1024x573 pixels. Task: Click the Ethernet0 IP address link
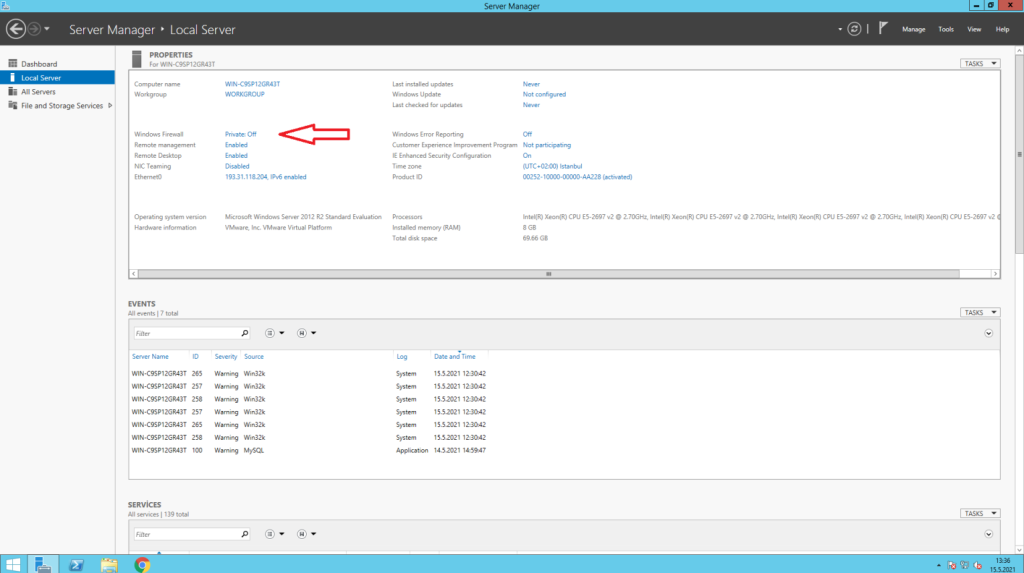pos(265,177)
